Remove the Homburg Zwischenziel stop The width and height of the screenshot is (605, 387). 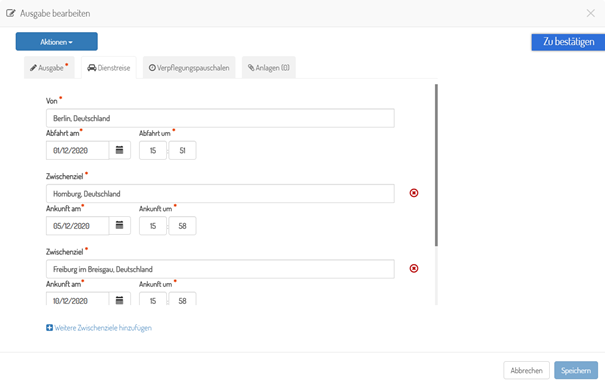(x=414, y=193)
